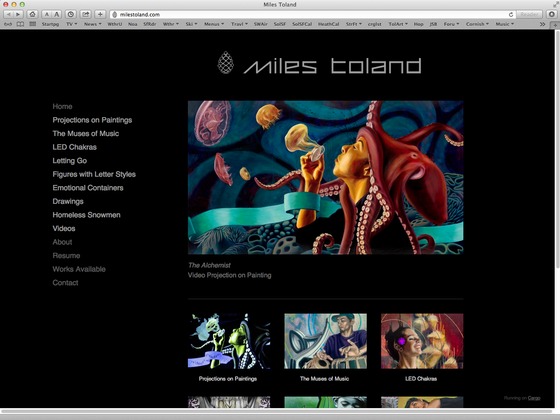Expand the Travl bookmarks folder
The image size is (560, 420).
[x=239, y=24]
